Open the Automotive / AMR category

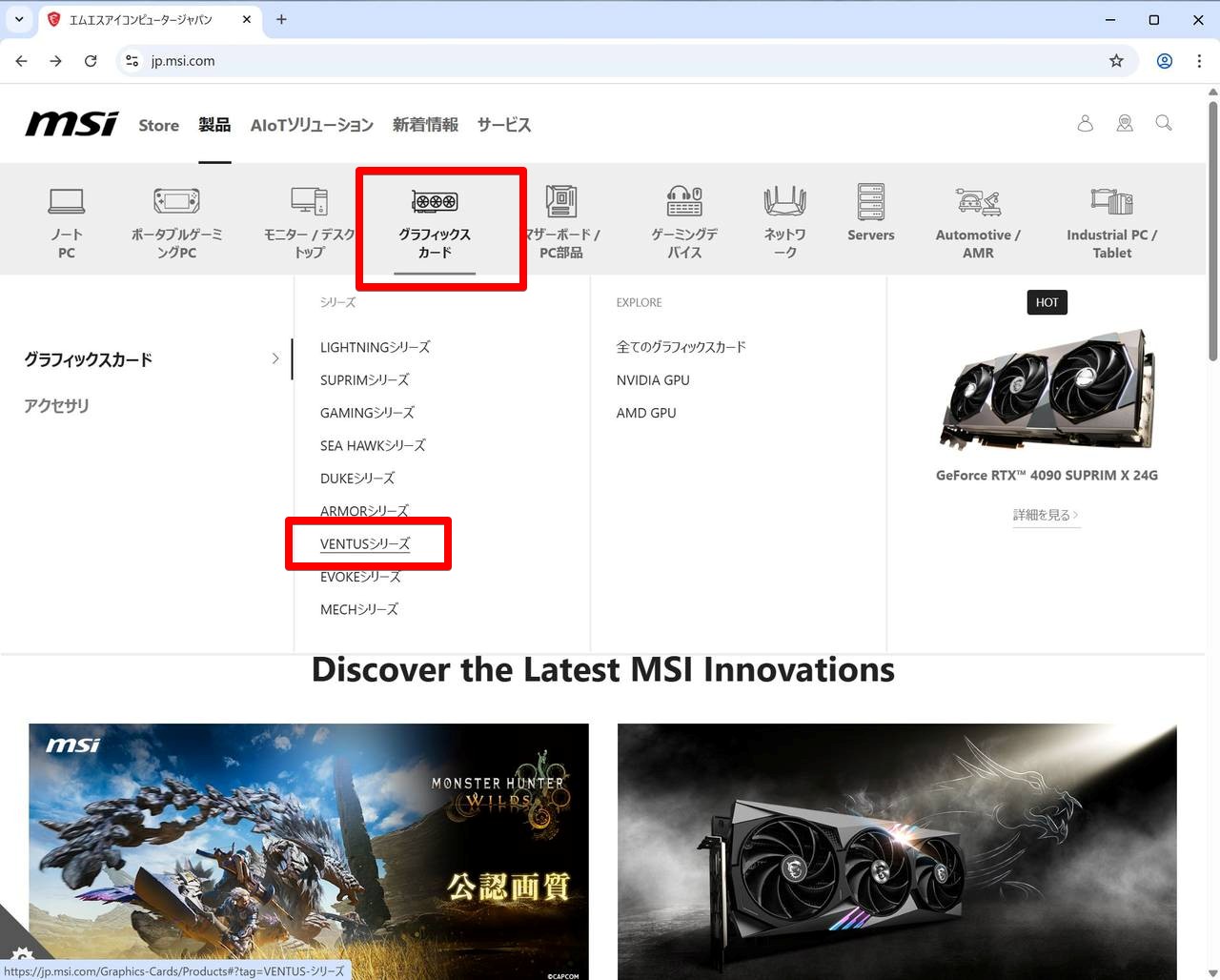coord(978,223)
